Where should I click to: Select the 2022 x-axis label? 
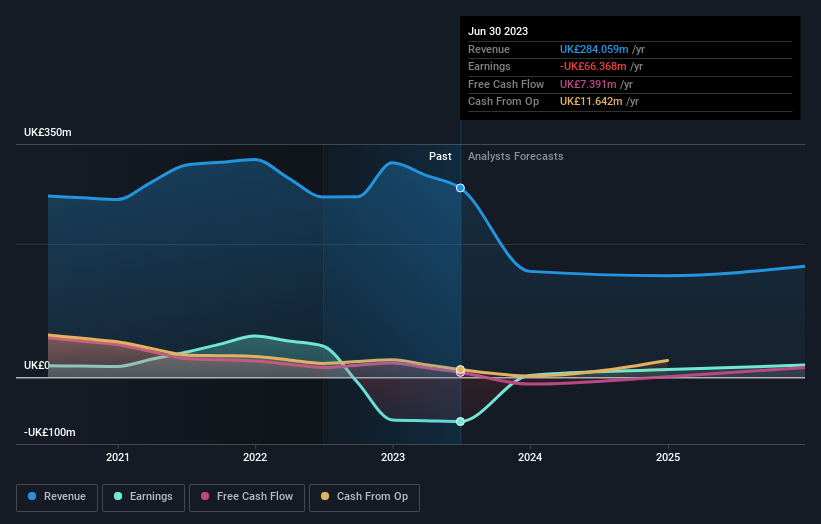pyautogui.click(x=255, y=457)
